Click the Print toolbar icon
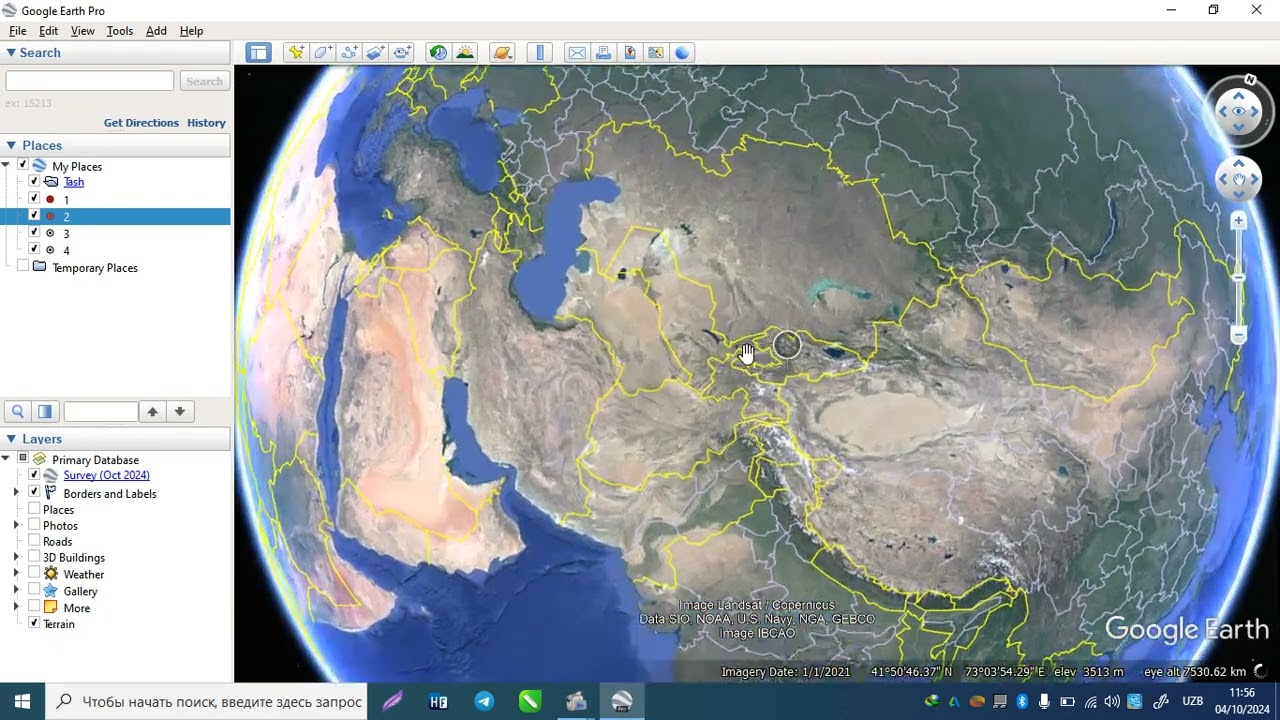 (603, 53)
